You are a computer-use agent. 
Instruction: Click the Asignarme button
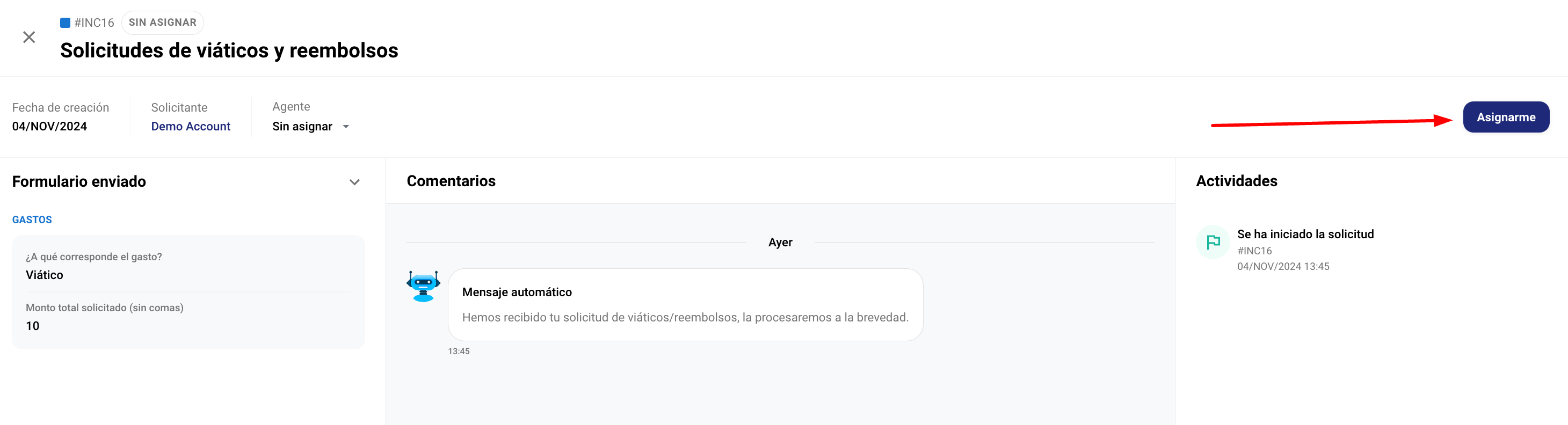[1505, 117]
